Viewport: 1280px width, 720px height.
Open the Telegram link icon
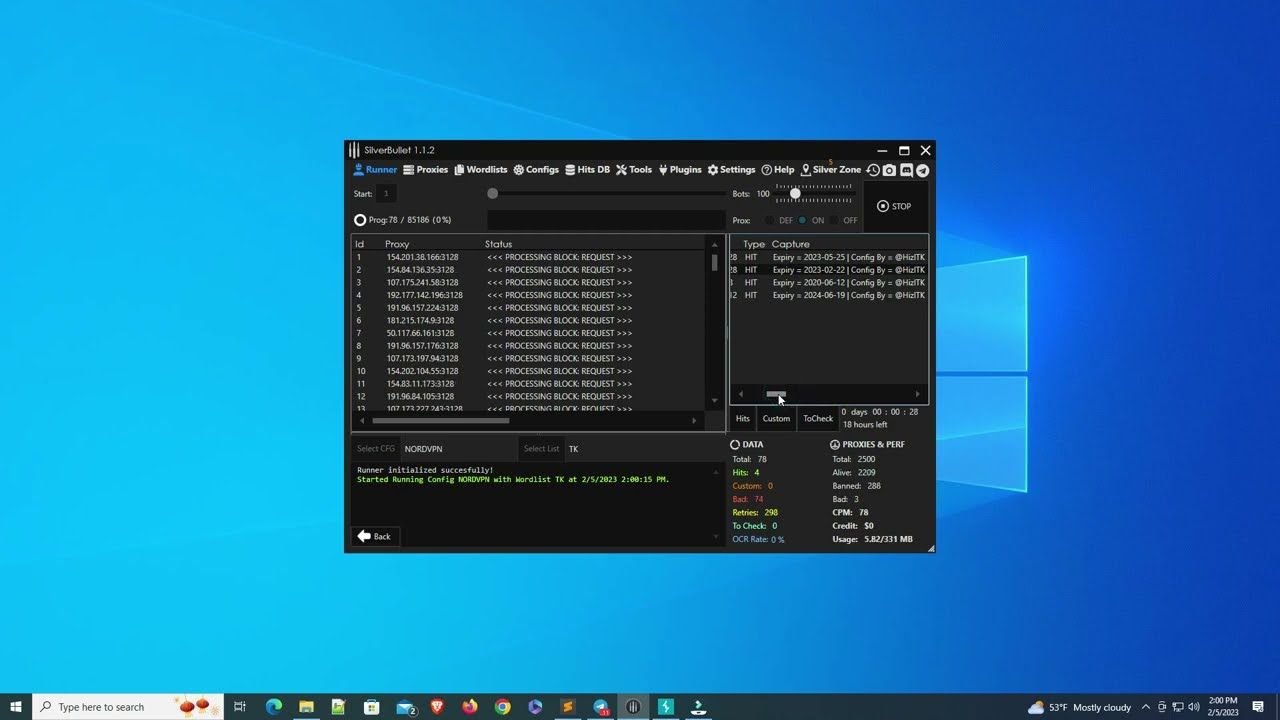pos(922,170)
